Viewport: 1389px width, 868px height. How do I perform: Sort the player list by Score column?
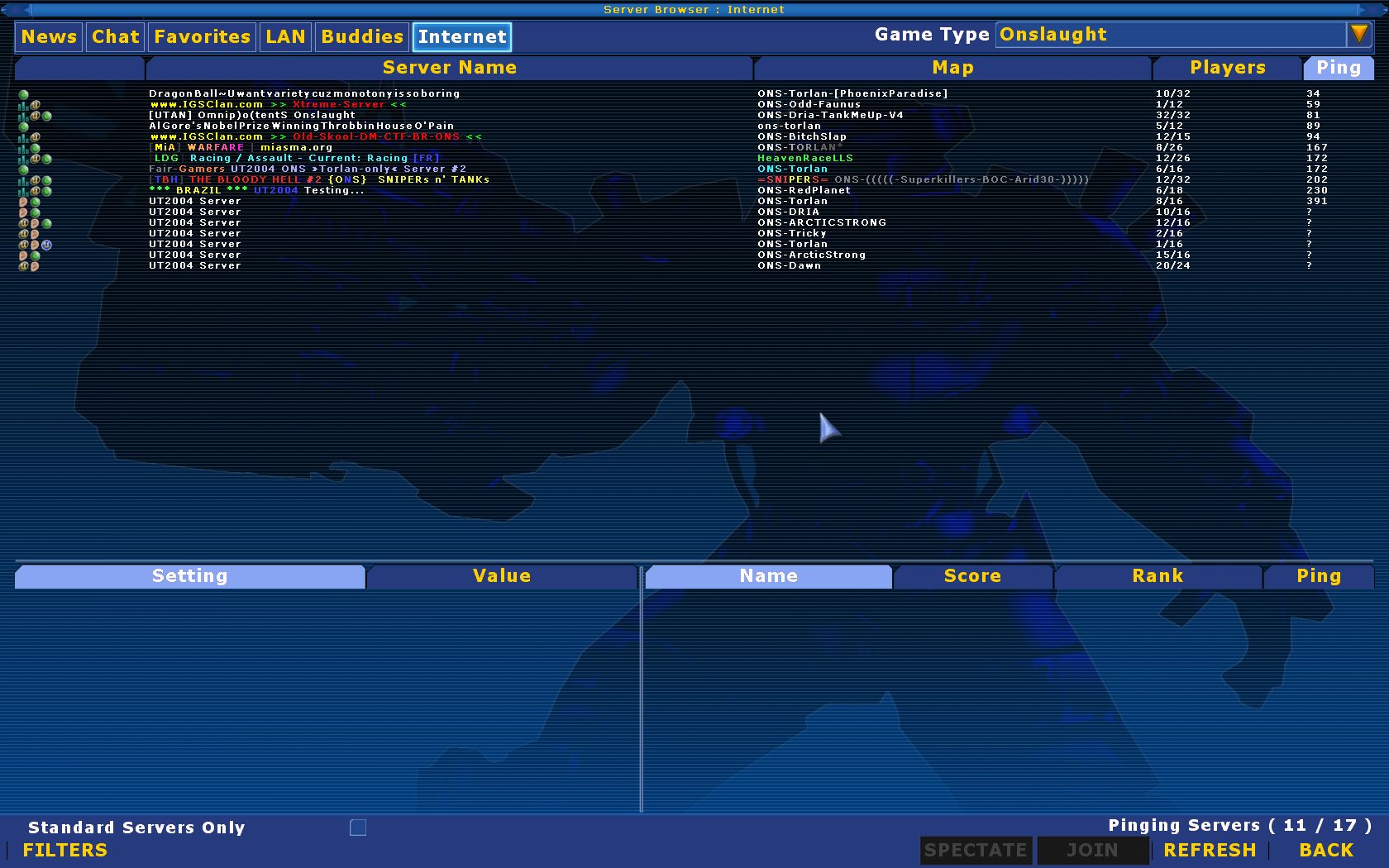pos(972,576)
